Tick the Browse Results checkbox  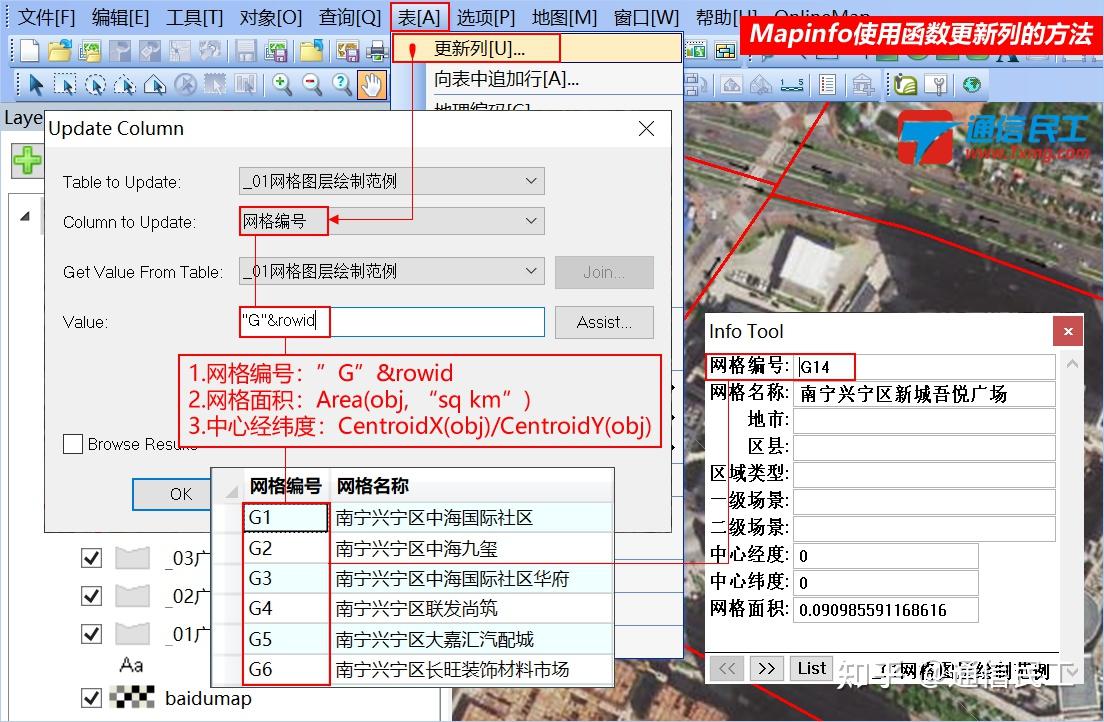tap(73, 444)
